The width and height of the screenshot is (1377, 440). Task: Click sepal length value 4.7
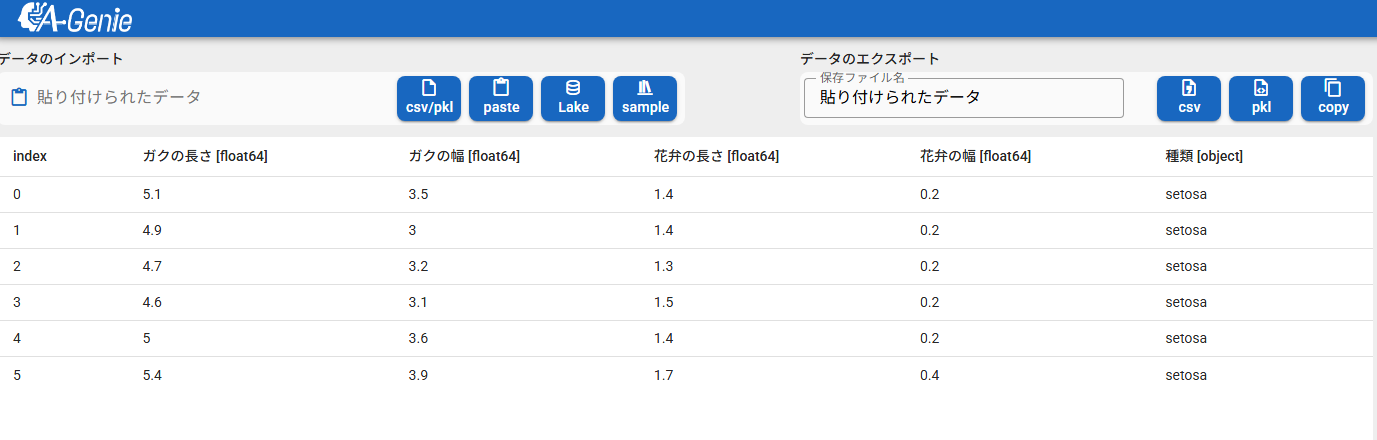152,266
